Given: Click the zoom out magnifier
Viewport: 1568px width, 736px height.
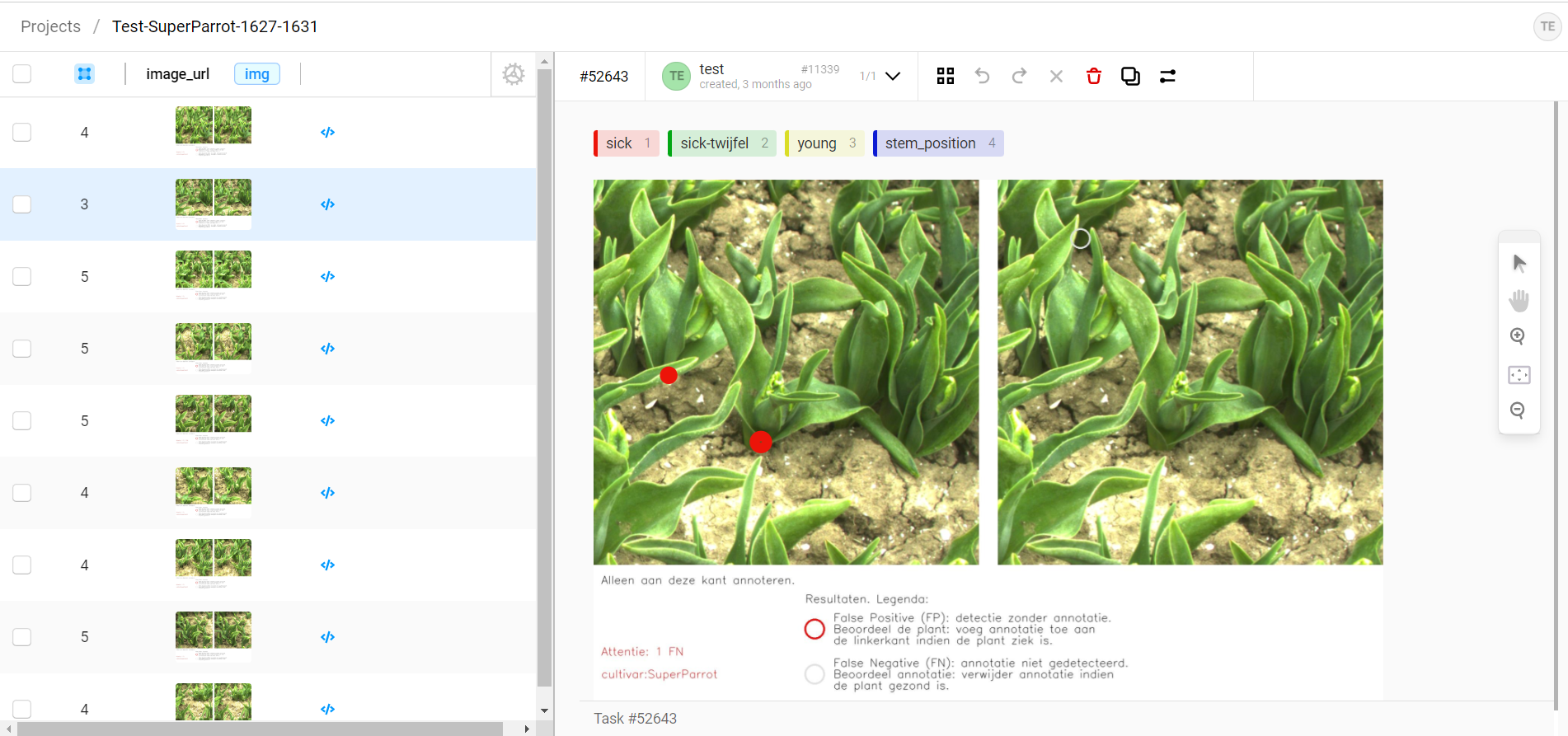Looking at the screenshot, I should (1518, 410).
